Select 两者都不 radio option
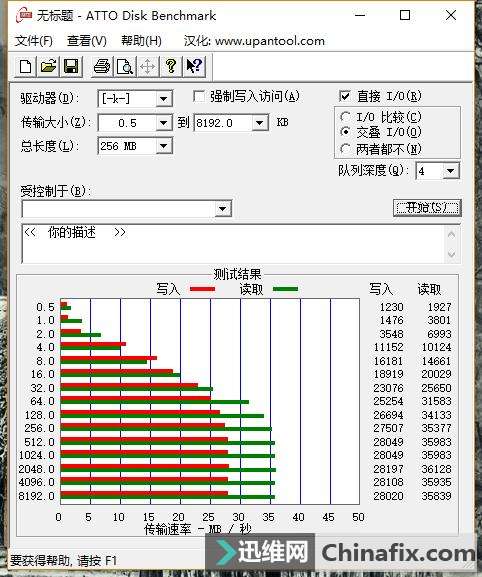This screenshot has width=482, height=577. pyautogui.click(x=345, y=149)
